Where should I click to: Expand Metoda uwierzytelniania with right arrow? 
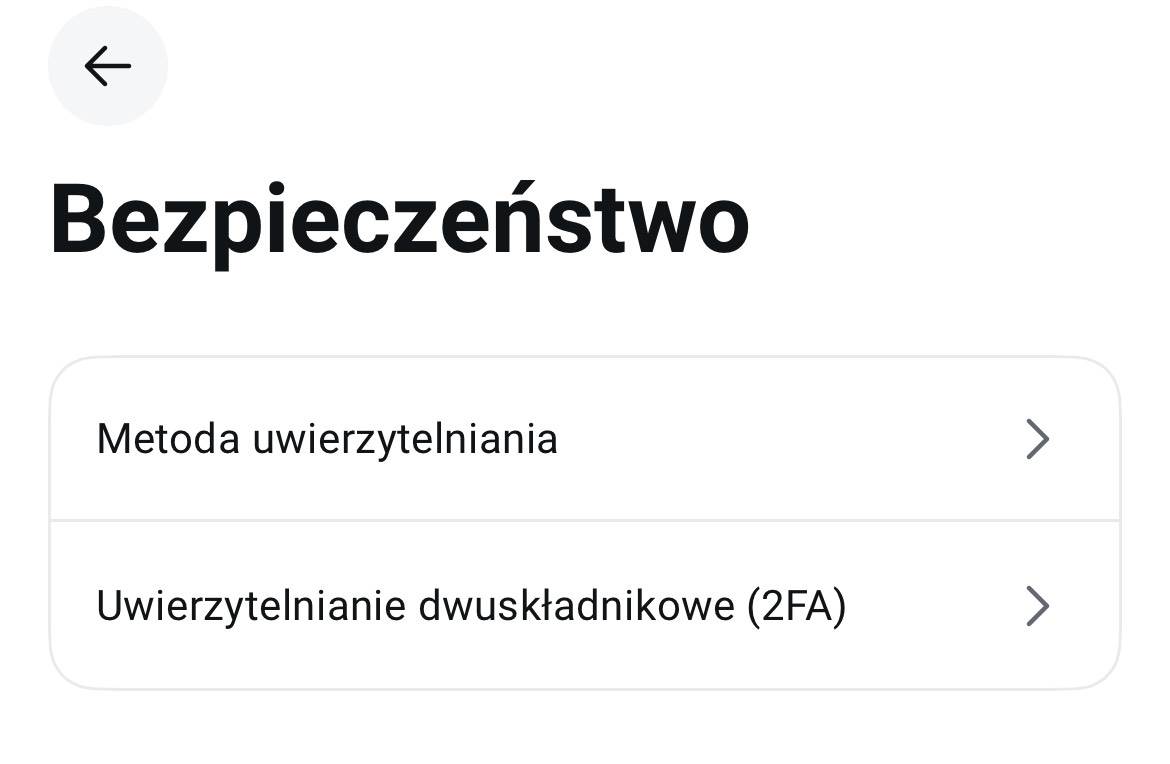point(1038,439)
